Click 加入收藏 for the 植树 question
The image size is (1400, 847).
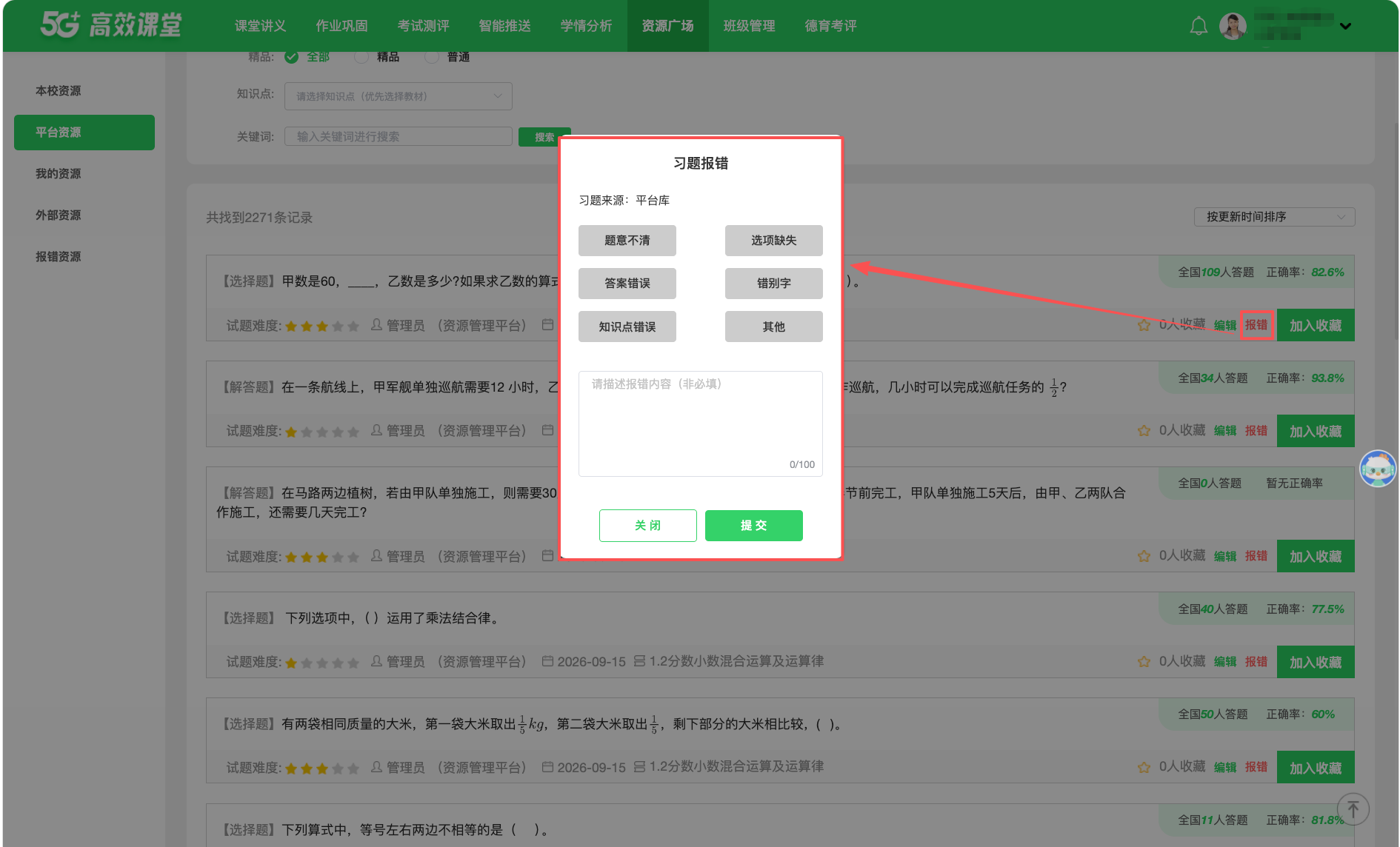tap(1316, 556)
